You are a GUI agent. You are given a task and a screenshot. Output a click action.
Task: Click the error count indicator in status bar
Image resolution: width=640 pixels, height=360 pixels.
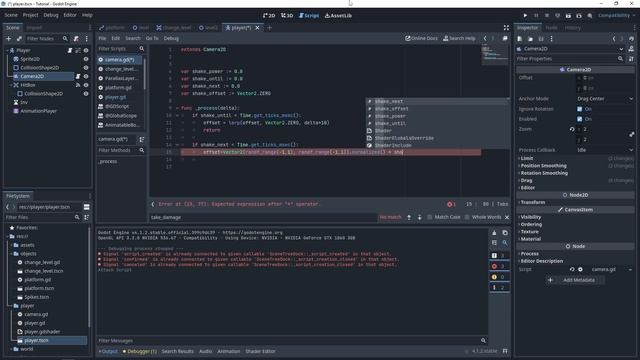coord(451,204)
